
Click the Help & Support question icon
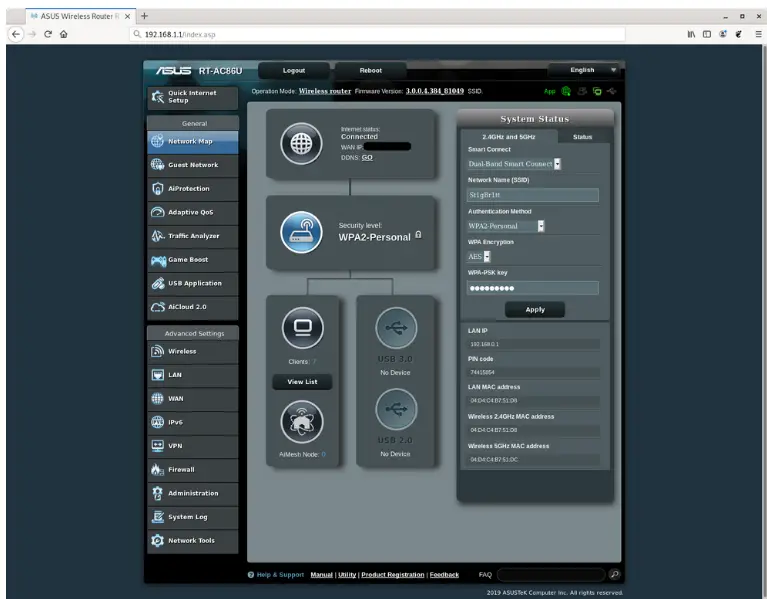coord(251,575)
